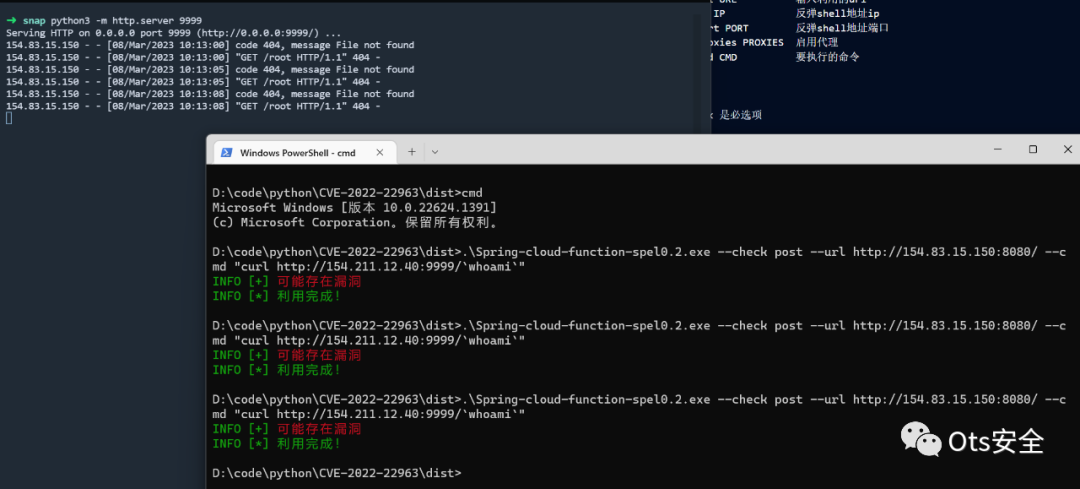This screenshot has width=1080, height=489.
Task: Close the Windows PowerShell - cmd tab
Action: [x=381, y=153]
